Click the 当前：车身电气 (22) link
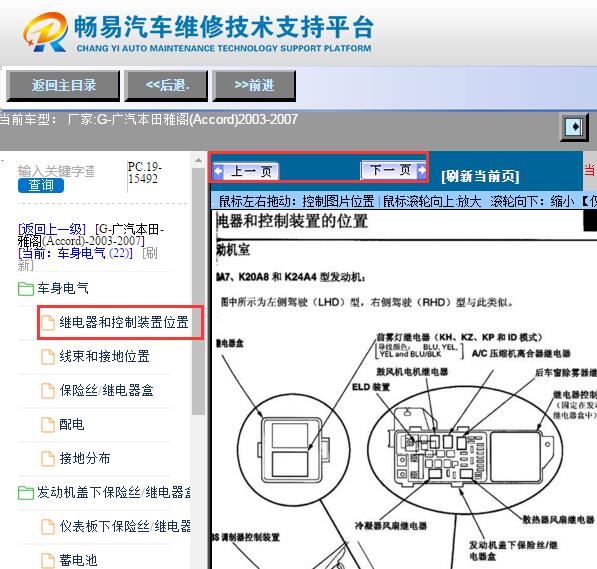 [x=75, y=253]
